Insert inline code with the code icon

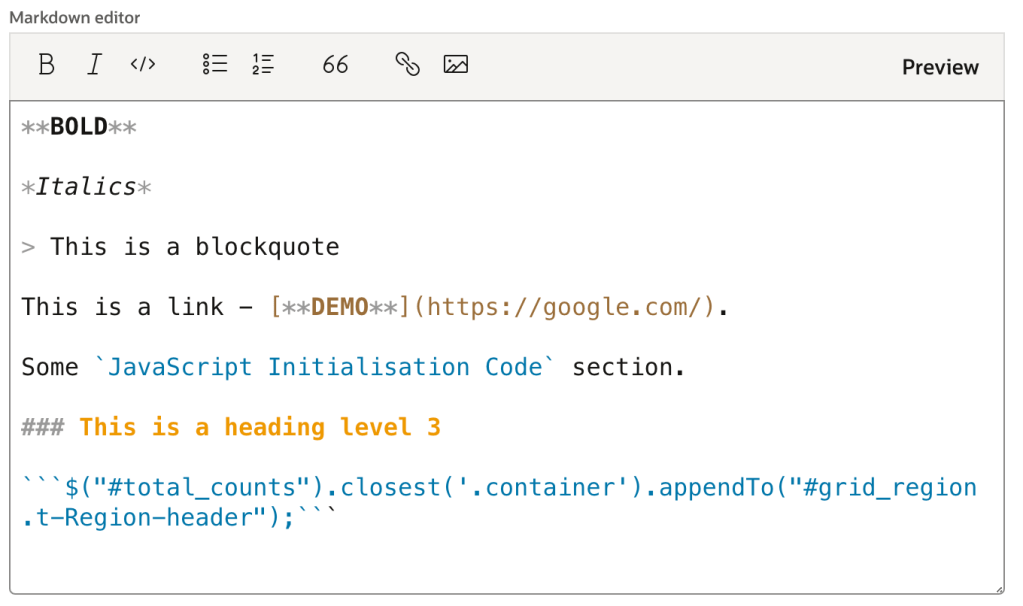coord(143,65)
